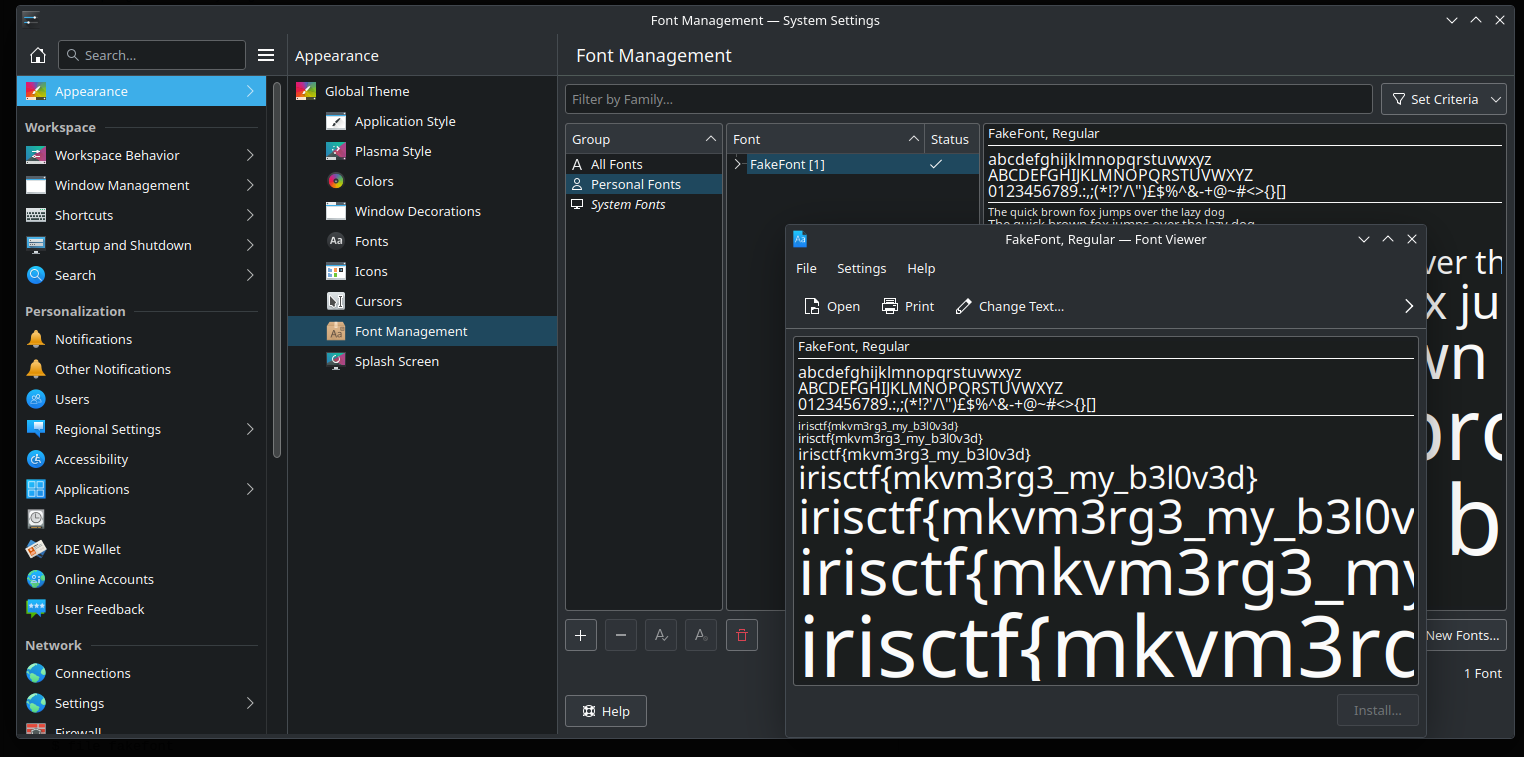Click the User Feedback icon

click(36, 609)
